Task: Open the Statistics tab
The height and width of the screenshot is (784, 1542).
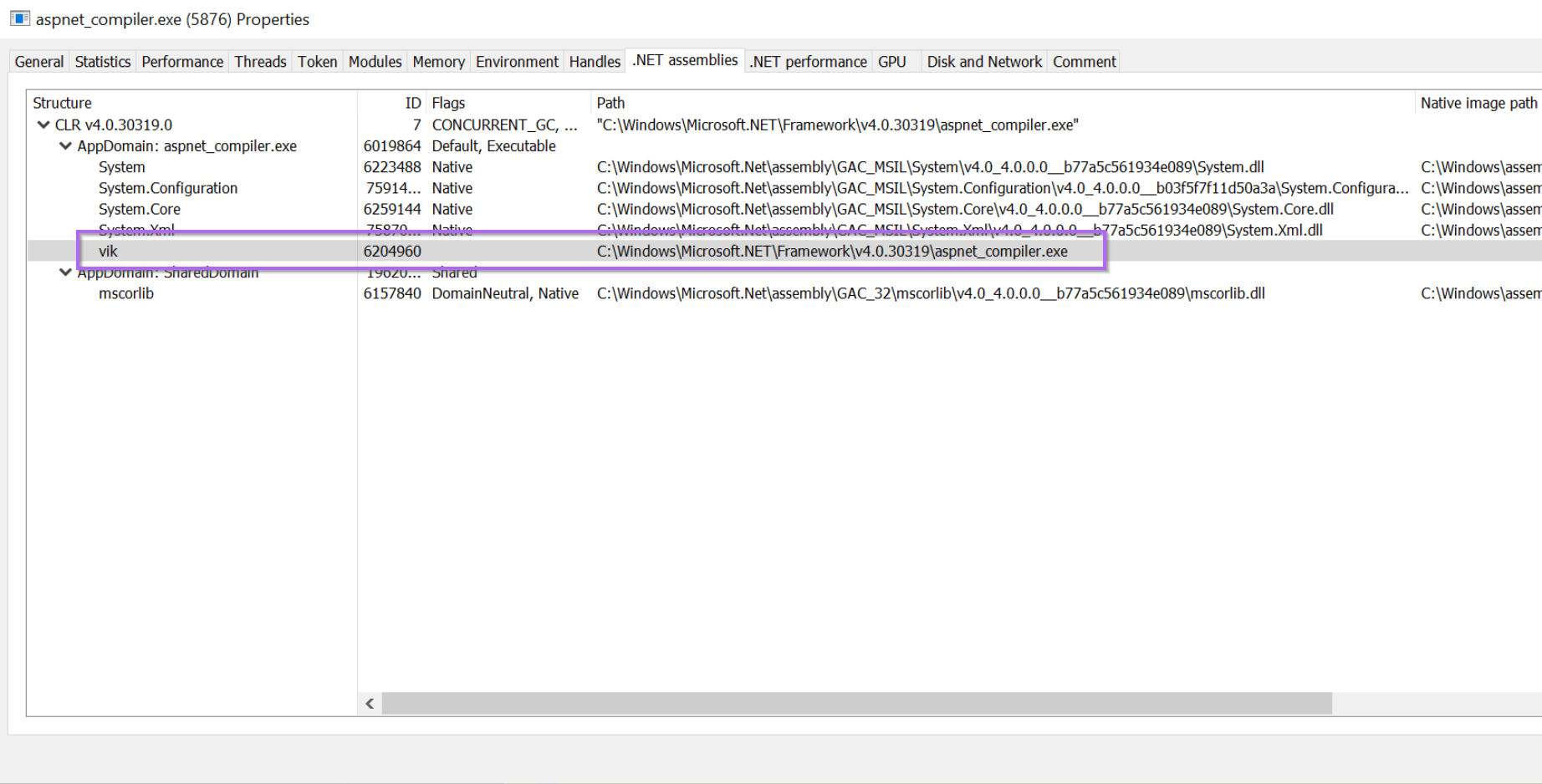Action: click(102, 61)
